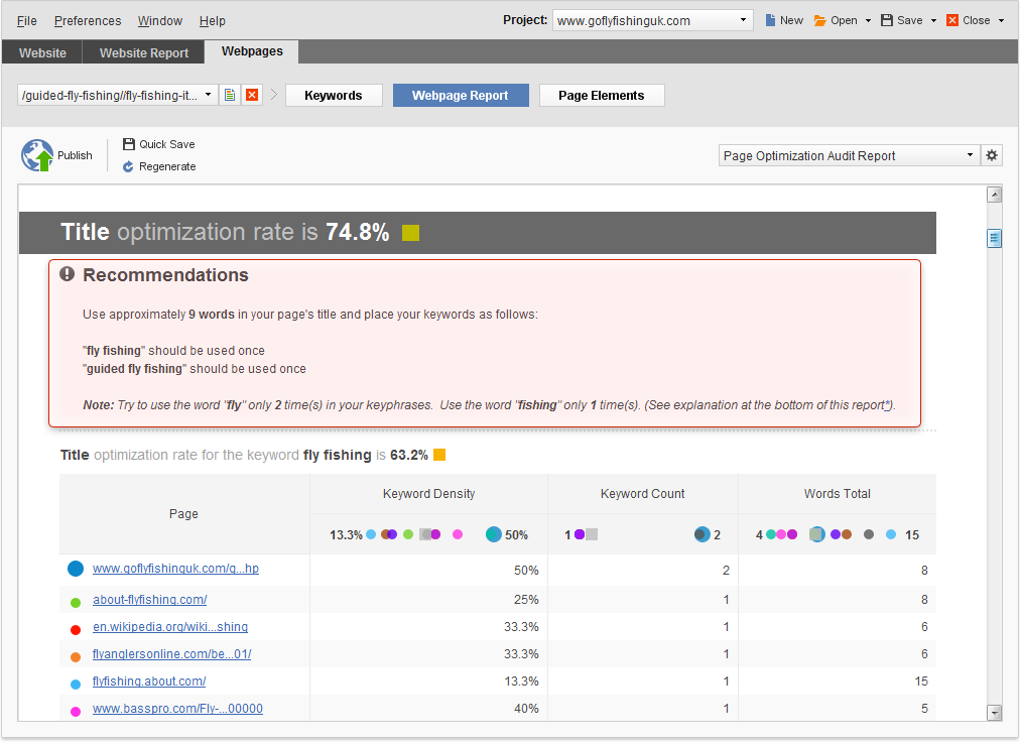Viewport: 1020px width, 742px height.
Task: Open a project using the folder icon
Action: (820, 19)
